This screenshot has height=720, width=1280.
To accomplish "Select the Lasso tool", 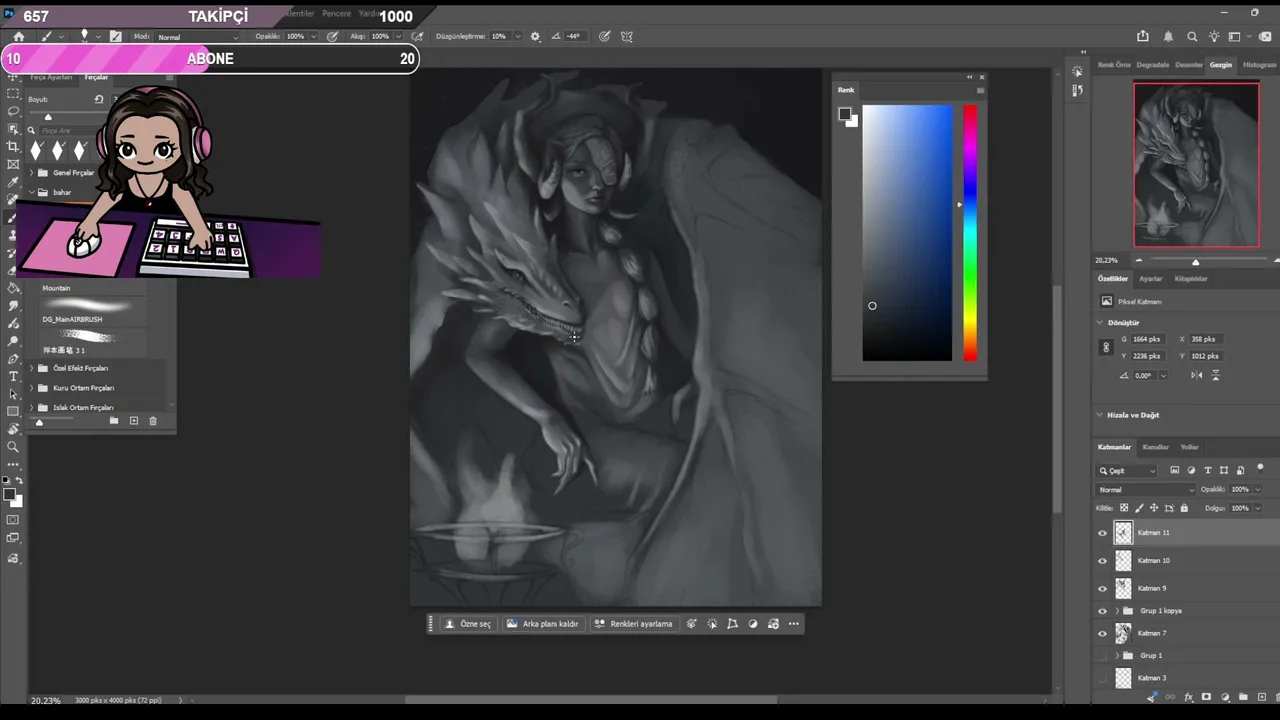I will [x=13, y=111].
